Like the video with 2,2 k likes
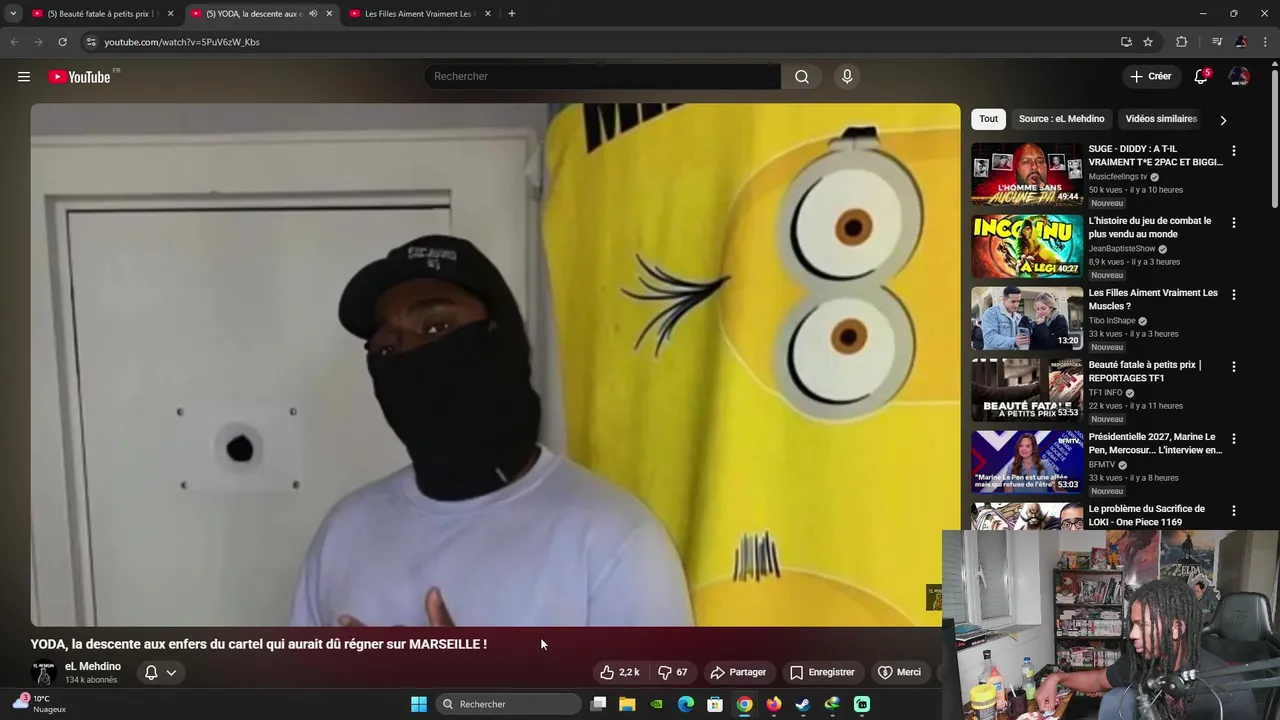The height and width of the screenshot is (720, 1280). [x=620, y=672]
